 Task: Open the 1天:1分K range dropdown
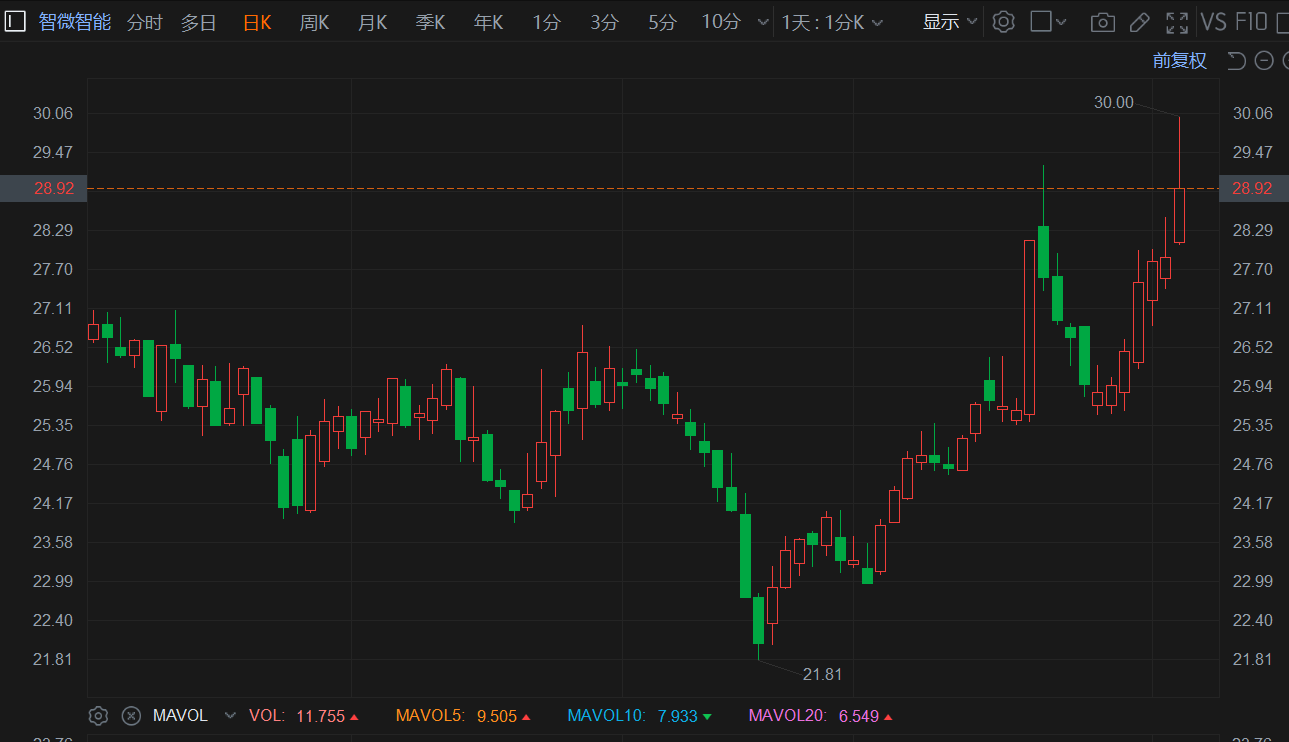[x=832, y=22]
